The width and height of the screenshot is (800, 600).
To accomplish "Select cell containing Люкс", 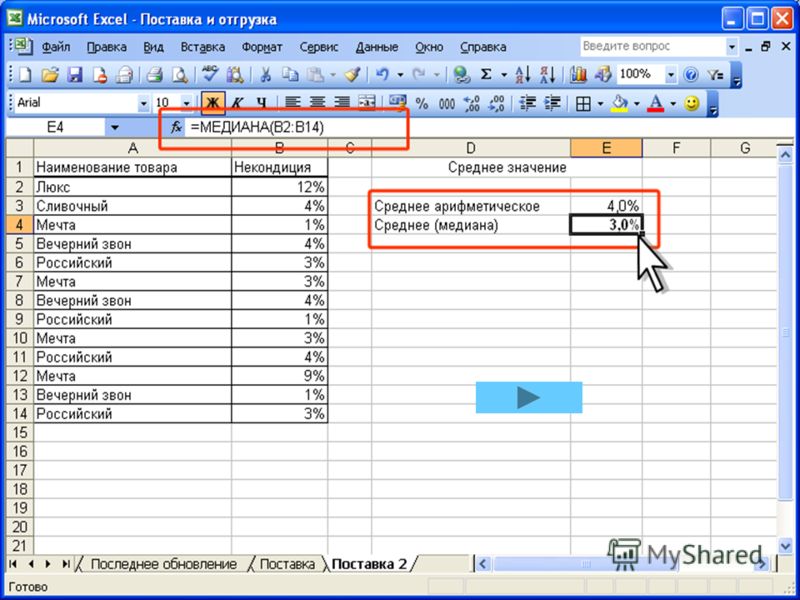I will point(133,187).
